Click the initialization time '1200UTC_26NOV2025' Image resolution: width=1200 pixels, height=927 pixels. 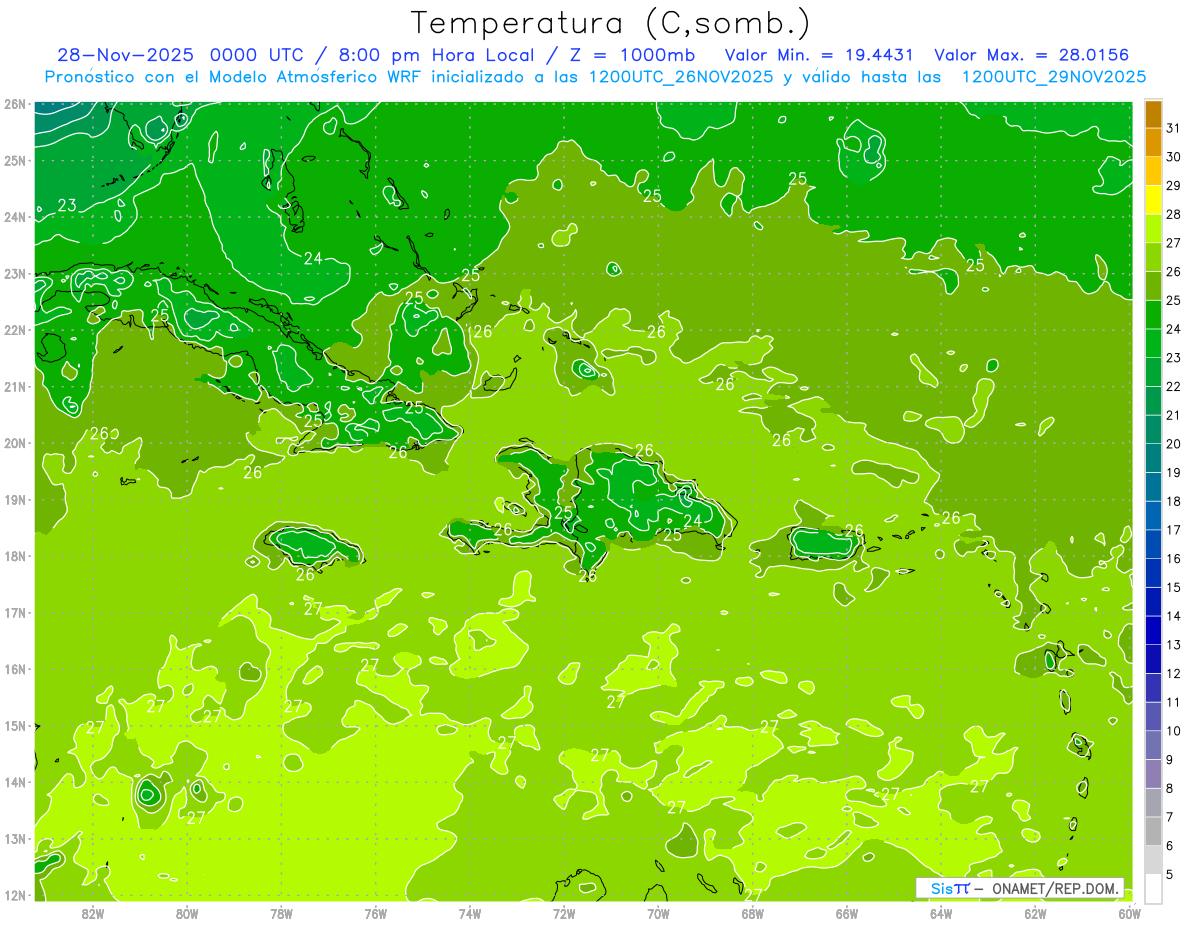(x=680, y=77)
